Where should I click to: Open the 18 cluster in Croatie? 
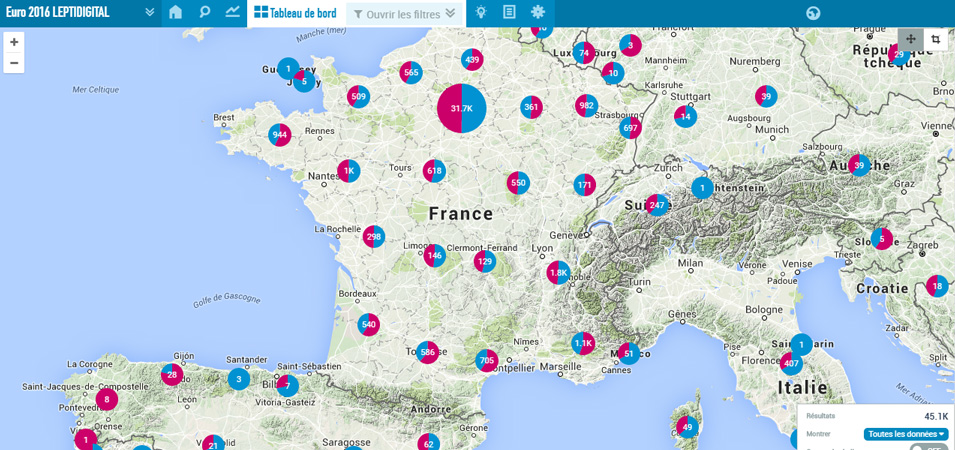click(x=937, y=286)
